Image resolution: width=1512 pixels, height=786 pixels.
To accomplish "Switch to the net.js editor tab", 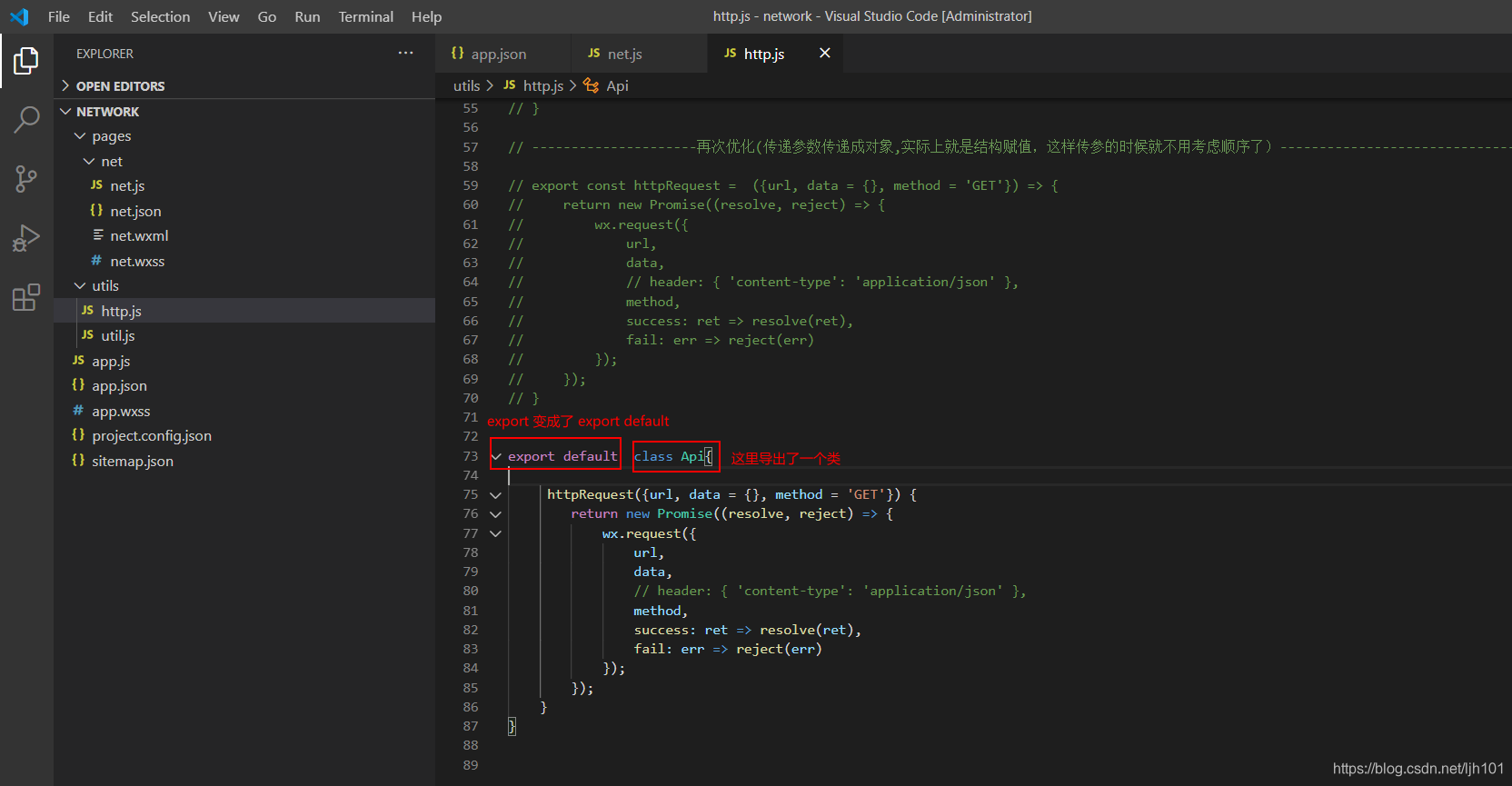I will click(639, 54).
